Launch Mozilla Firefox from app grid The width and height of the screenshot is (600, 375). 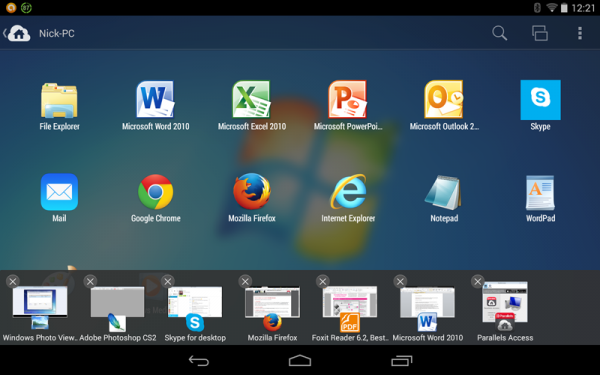[252, 191]
